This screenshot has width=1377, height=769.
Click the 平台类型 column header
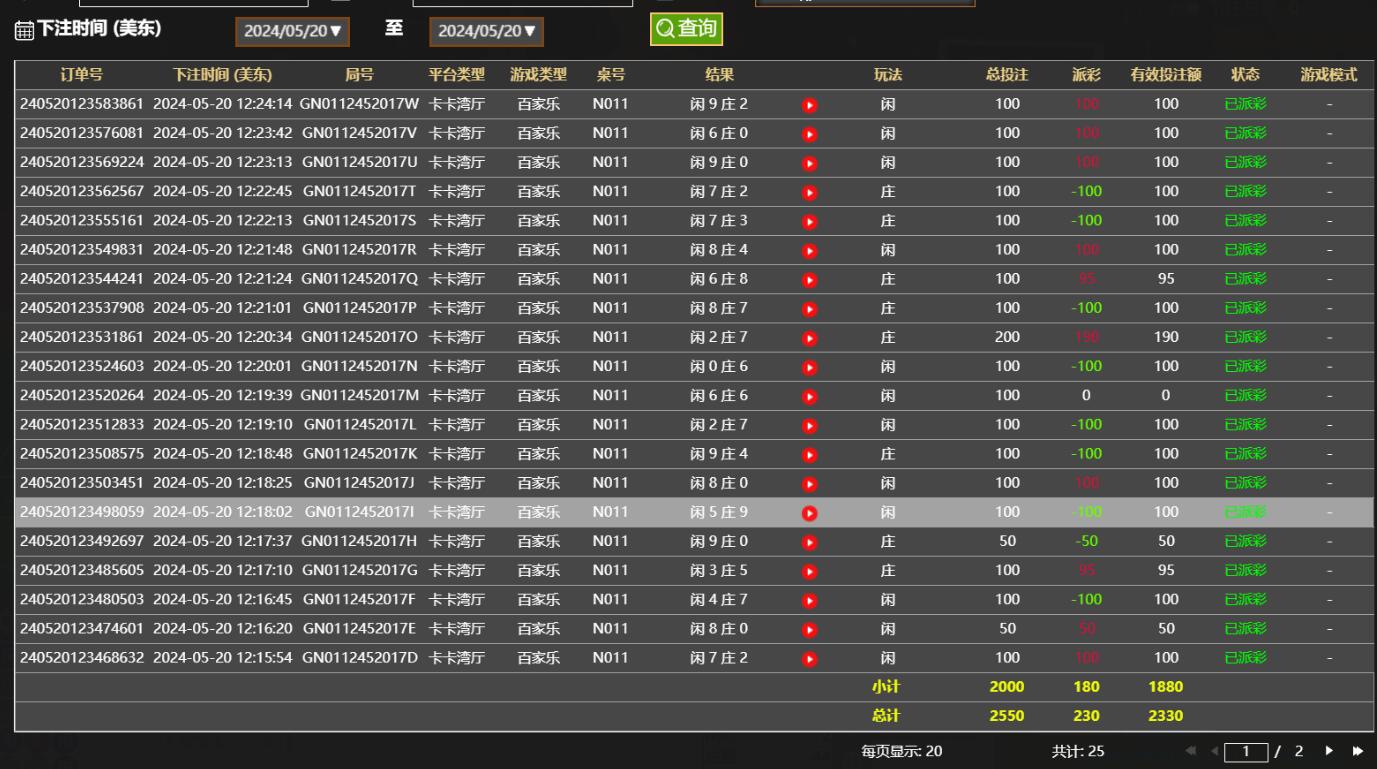click(x=457, y=75)
